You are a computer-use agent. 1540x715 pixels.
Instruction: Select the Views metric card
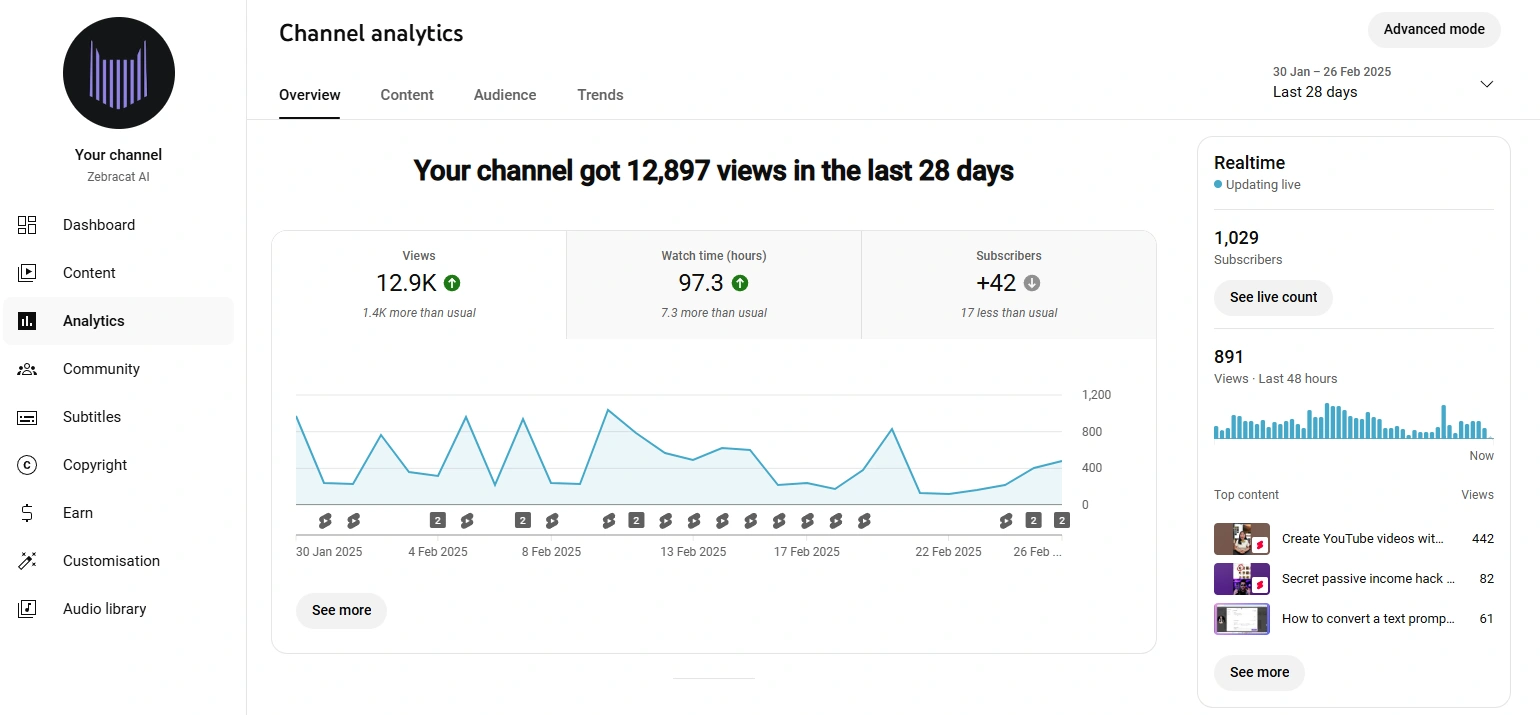(x=419, y=285)
